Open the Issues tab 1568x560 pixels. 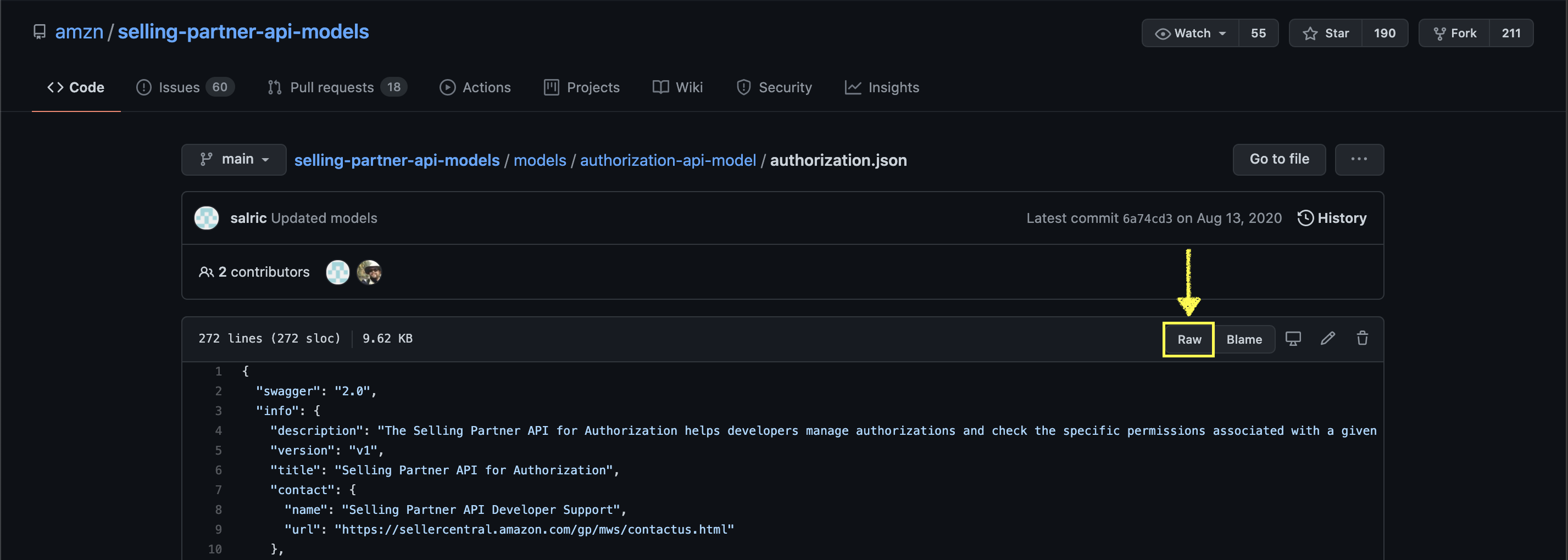(185, 87)
